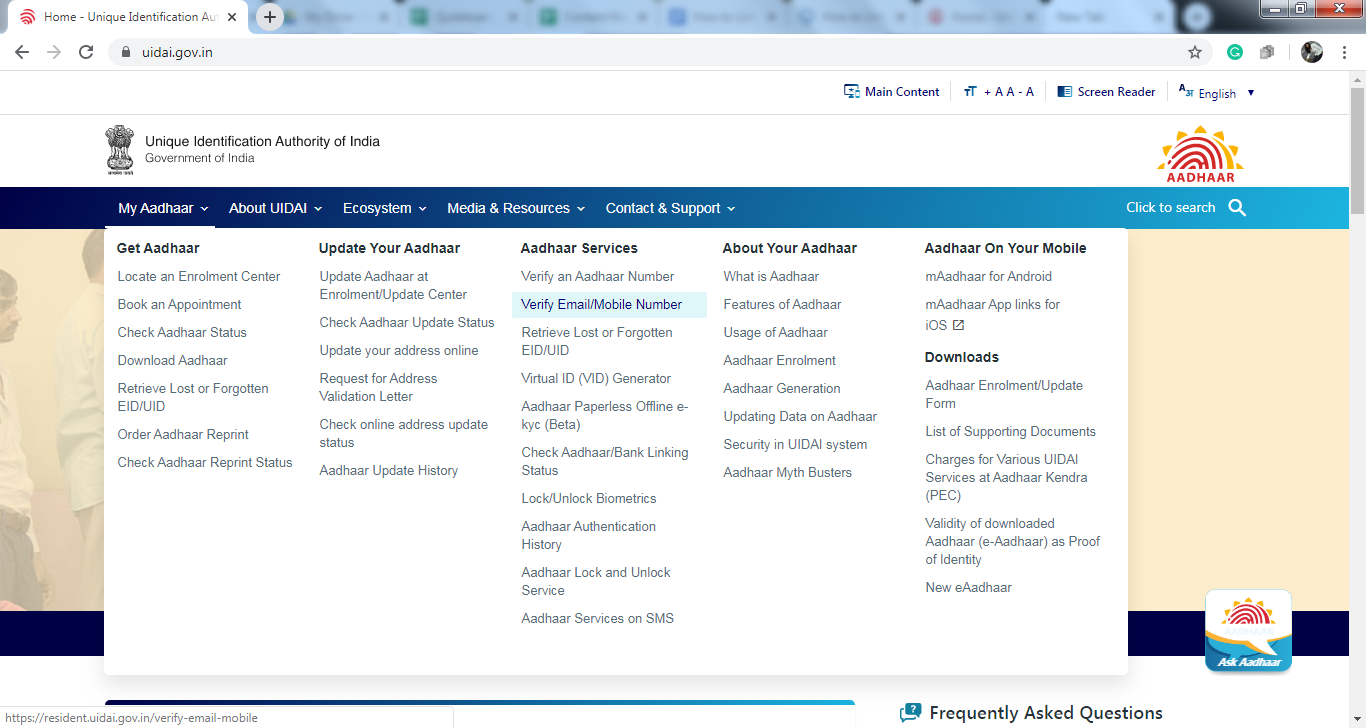Click What is Aadhaar
Viewport: 1366px width, 728px height.
tap(771, 277)
